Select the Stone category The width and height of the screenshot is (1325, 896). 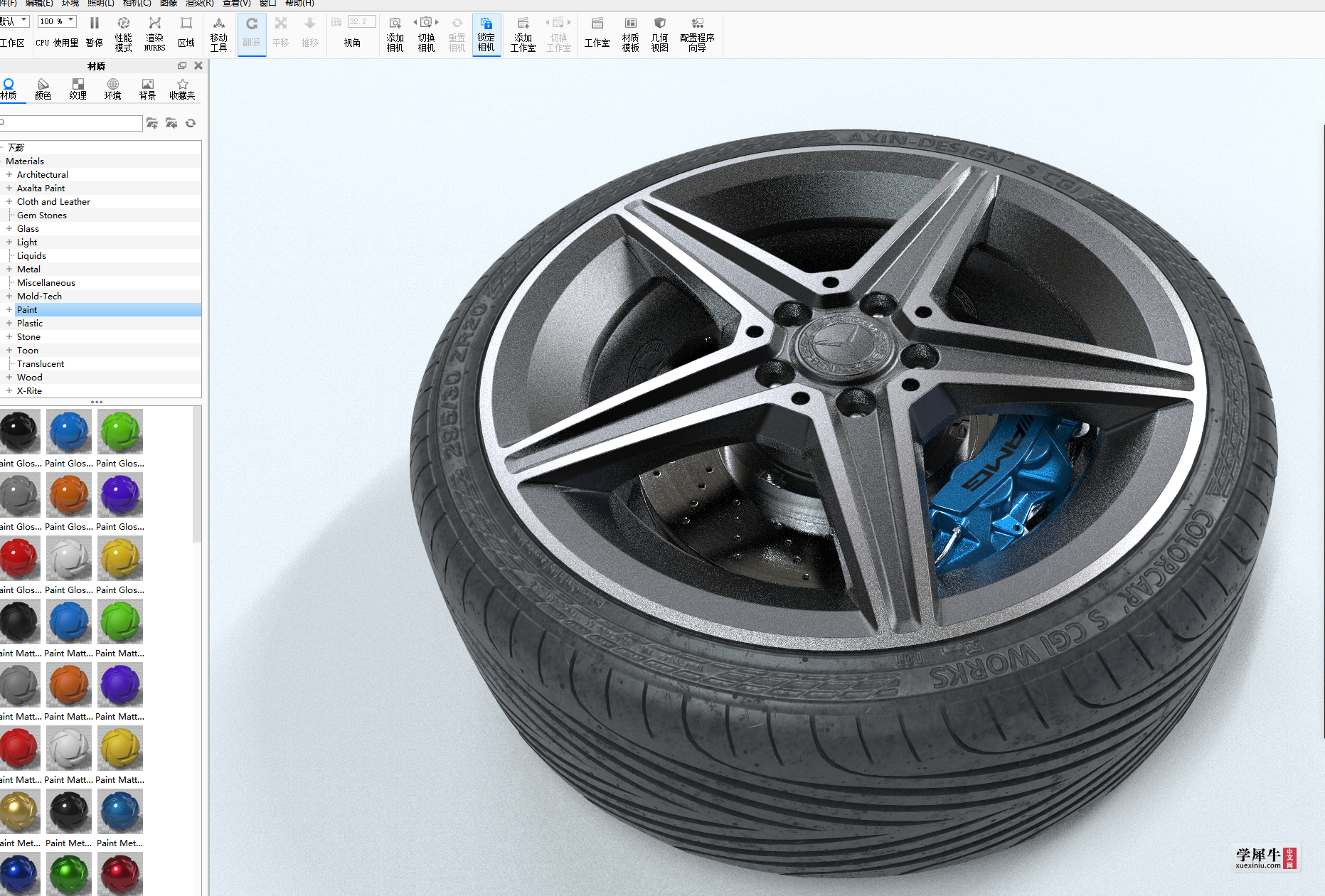28,336
